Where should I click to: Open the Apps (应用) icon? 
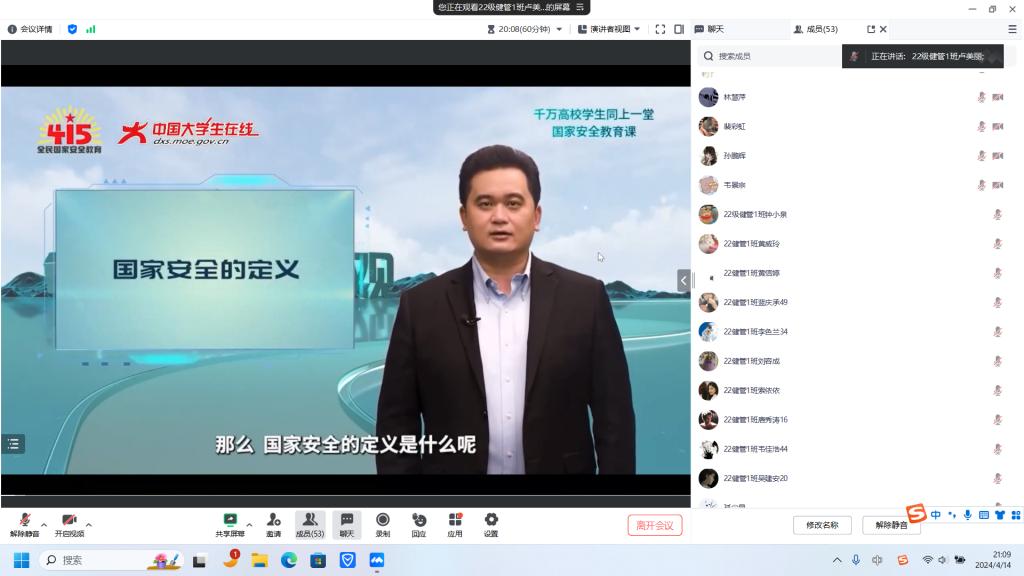(x=455, y=524)
